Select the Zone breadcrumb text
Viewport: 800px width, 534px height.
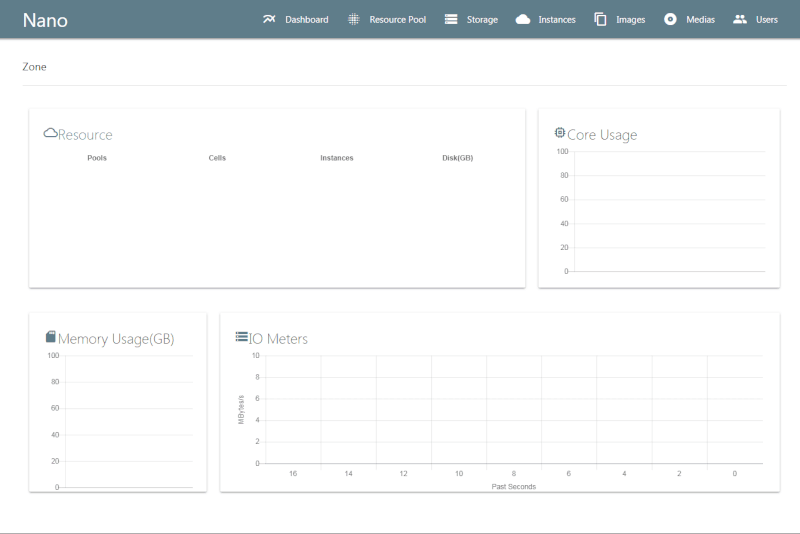[x=34, y=67]
